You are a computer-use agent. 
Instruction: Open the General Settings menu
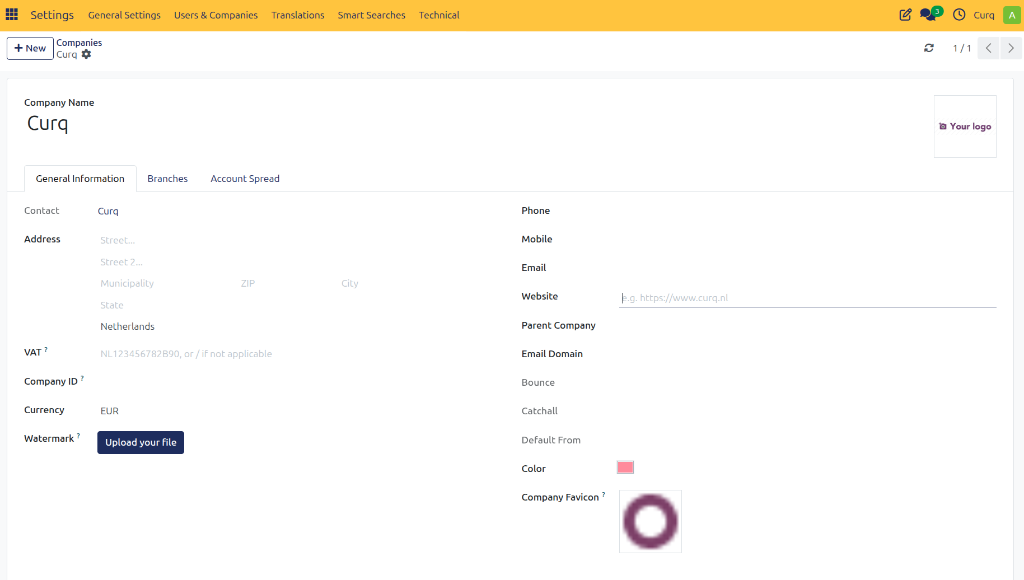(124, 15)
